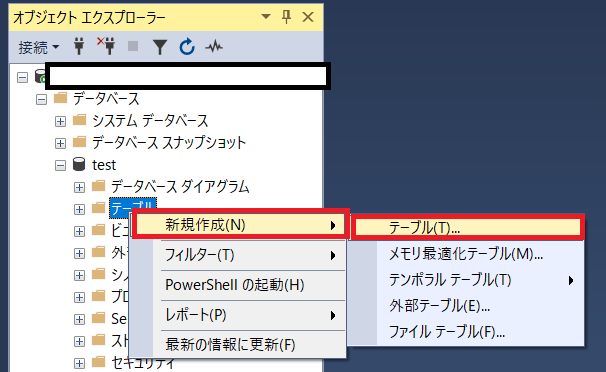Select データベース スナップショット in the tree
The image size is (606, 372).
(x=169, y=143)
